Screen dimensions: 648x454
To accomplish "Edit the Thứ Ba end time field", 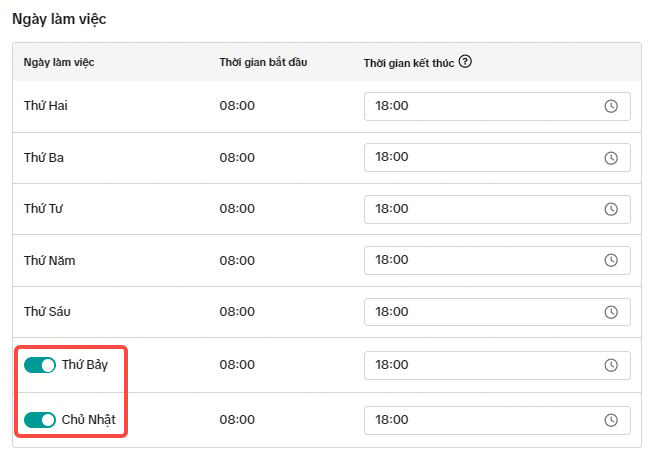I will click(480, 158).
